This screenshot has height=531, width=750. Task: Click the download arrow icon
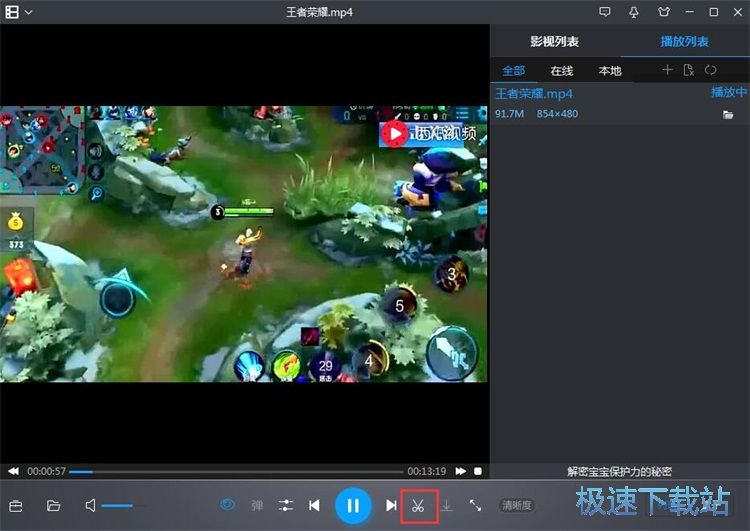click(x=446, y=505)
